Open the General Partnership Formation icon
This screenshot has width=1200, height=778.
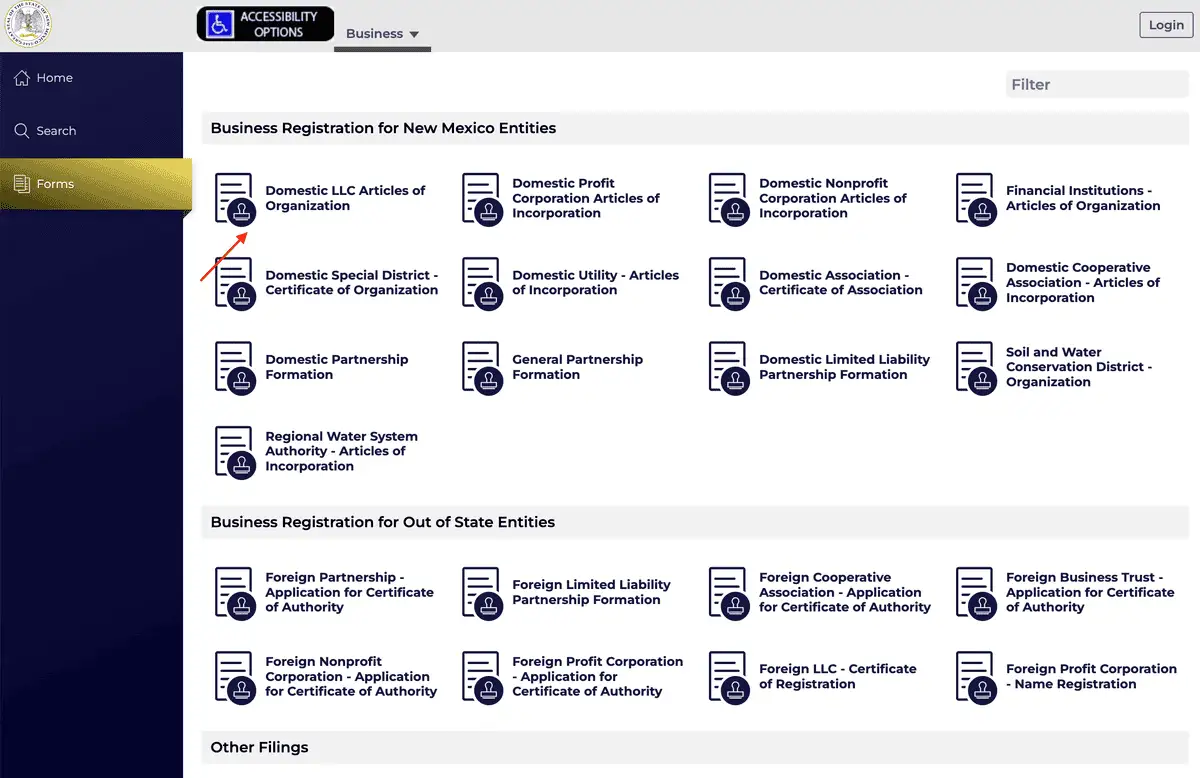(482, 368)
